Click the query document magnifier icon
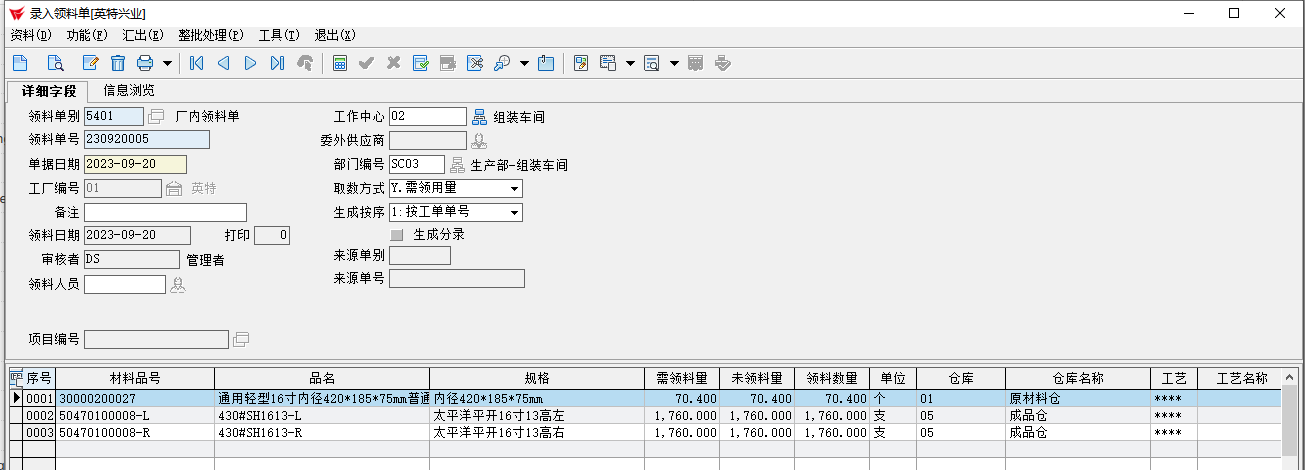This screenshot has width=1305, height=470. tap(55, 63)
